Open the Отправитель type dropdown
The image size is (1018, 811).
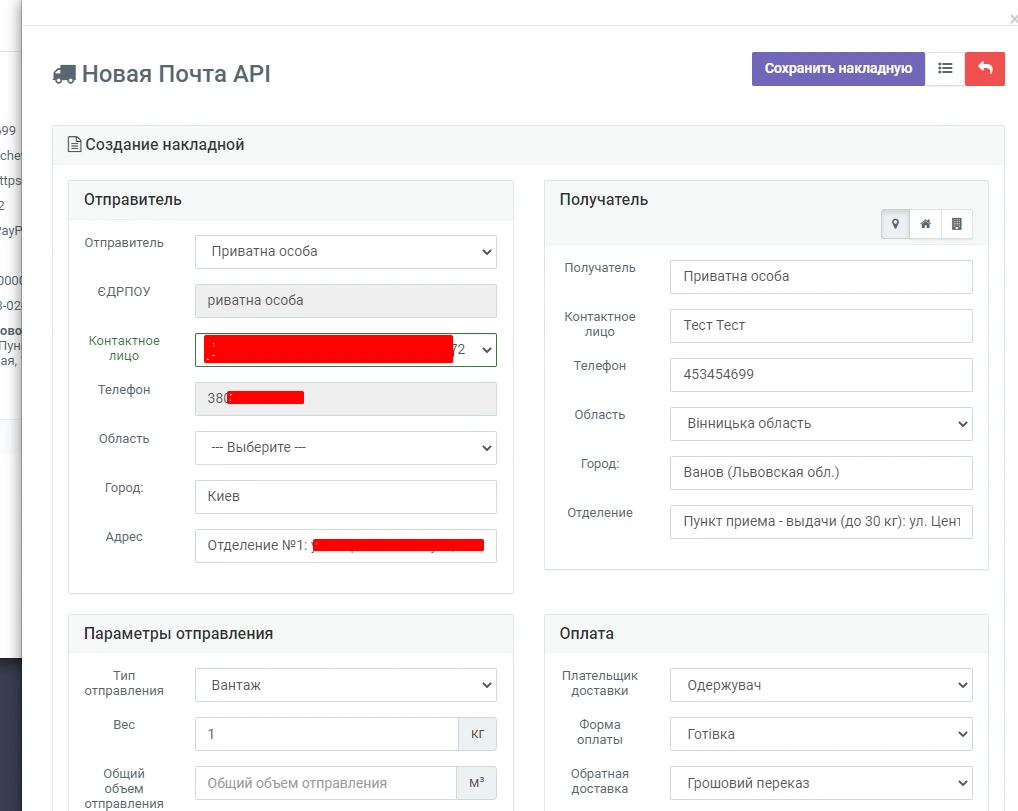pyautogui.click(x=345, y=252)
